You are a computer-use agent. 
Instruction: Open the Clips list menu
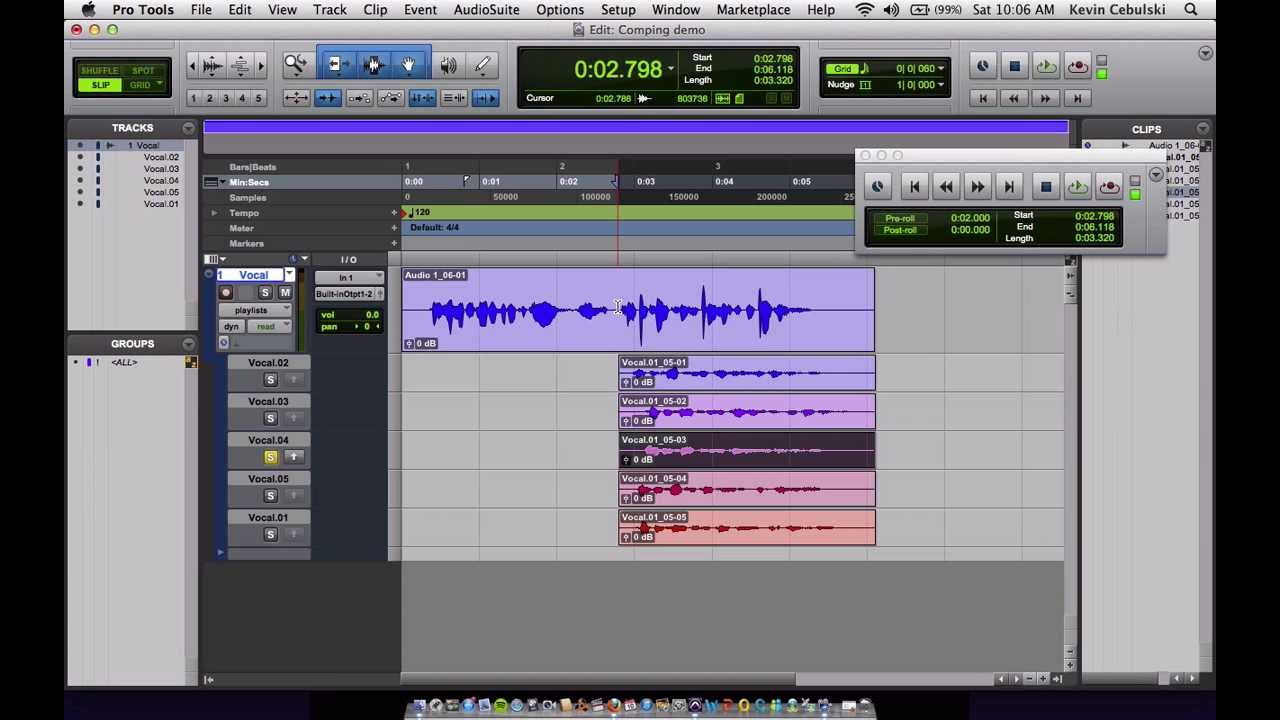1202,129
